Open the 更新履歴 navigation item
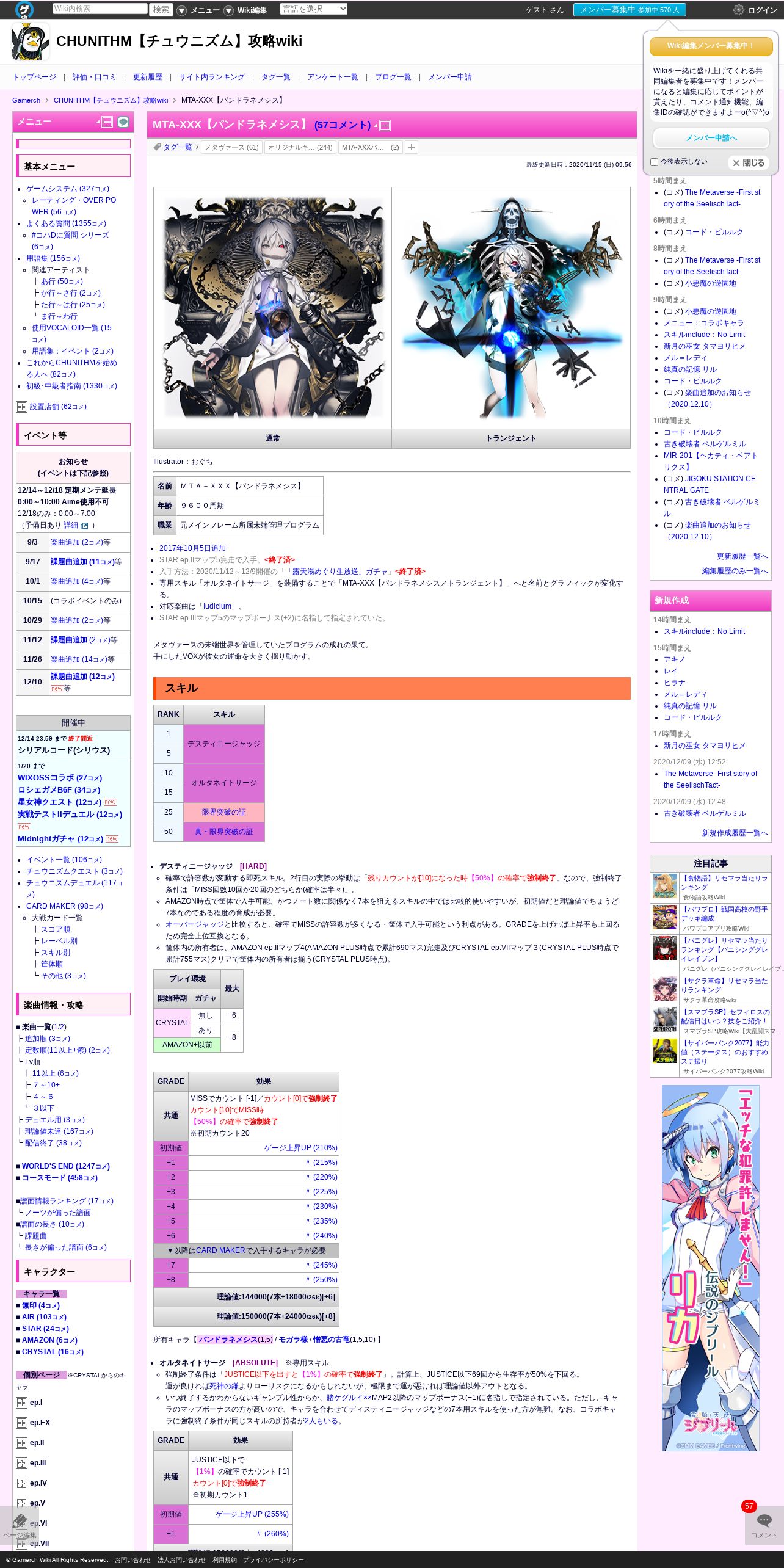 [x=148, y=77]
